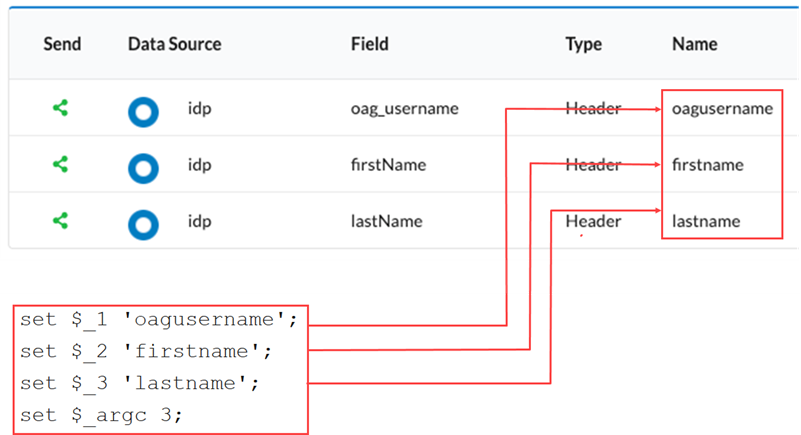The width and height of the screenshot is (801, 435).
Task: Select the lastName field cell
Action: [x=386, y=221]
